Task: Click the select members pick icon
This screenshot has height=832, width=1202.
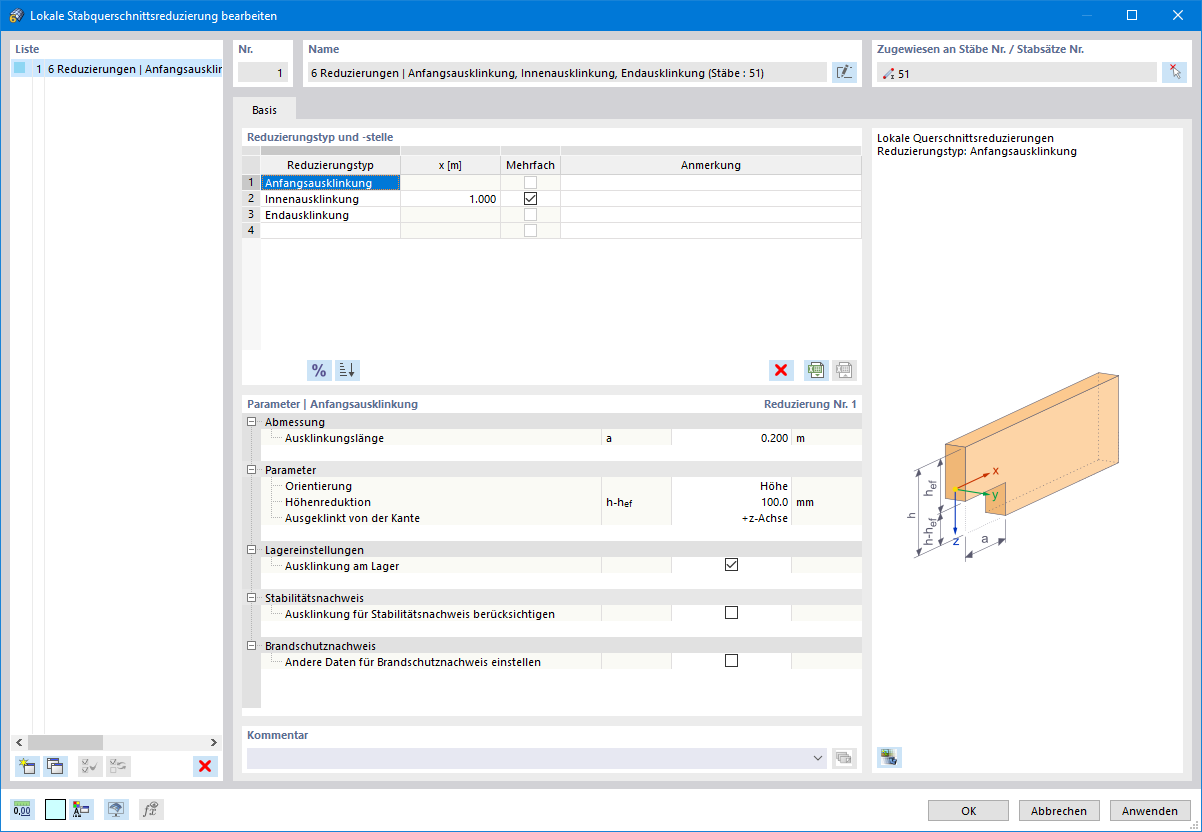Action: (1174, 72)
